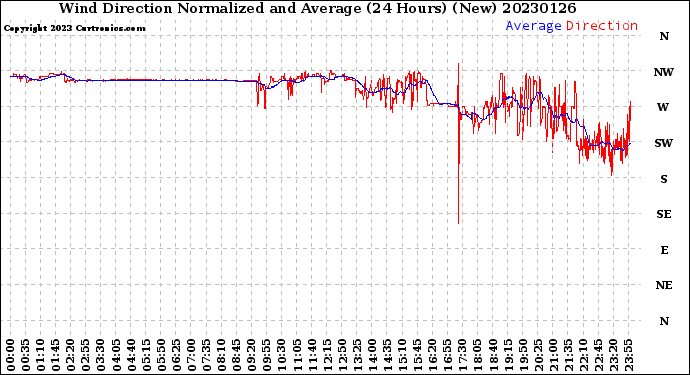Screen dimensions: 690x375
Task: Click the 07:35 time label
Action: pos(206,355)
